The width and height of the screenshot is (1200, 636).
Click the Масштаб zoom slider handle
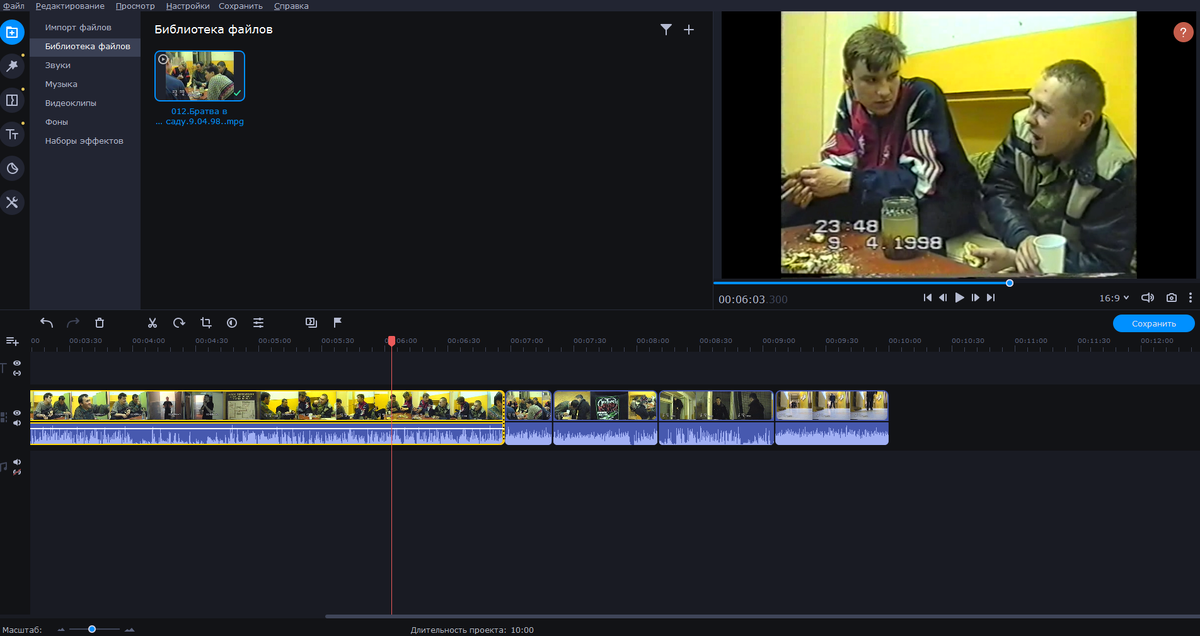[x=92, y=629]
